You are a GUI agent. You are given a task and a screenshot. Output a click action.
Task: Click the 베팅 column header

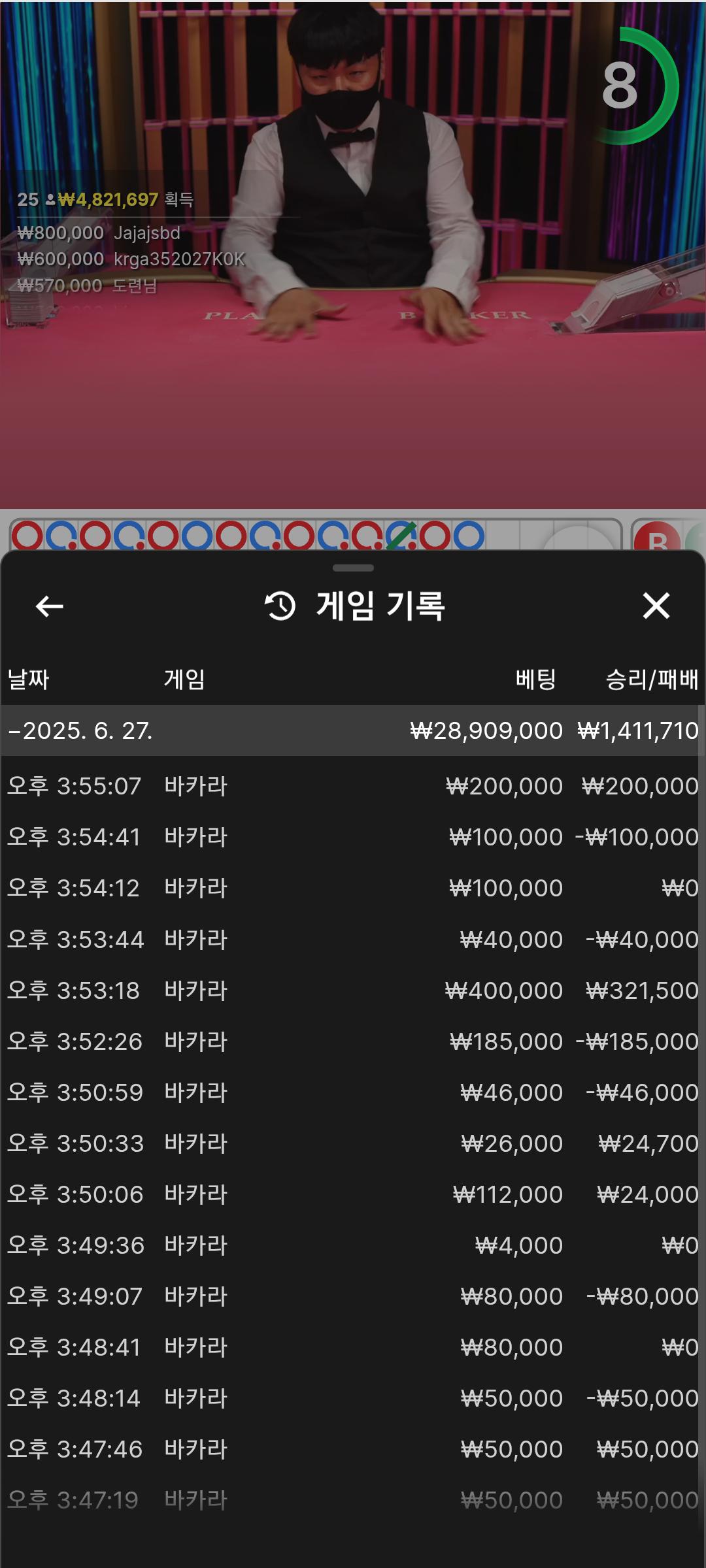pyautogui.click(x=535, y=679)
